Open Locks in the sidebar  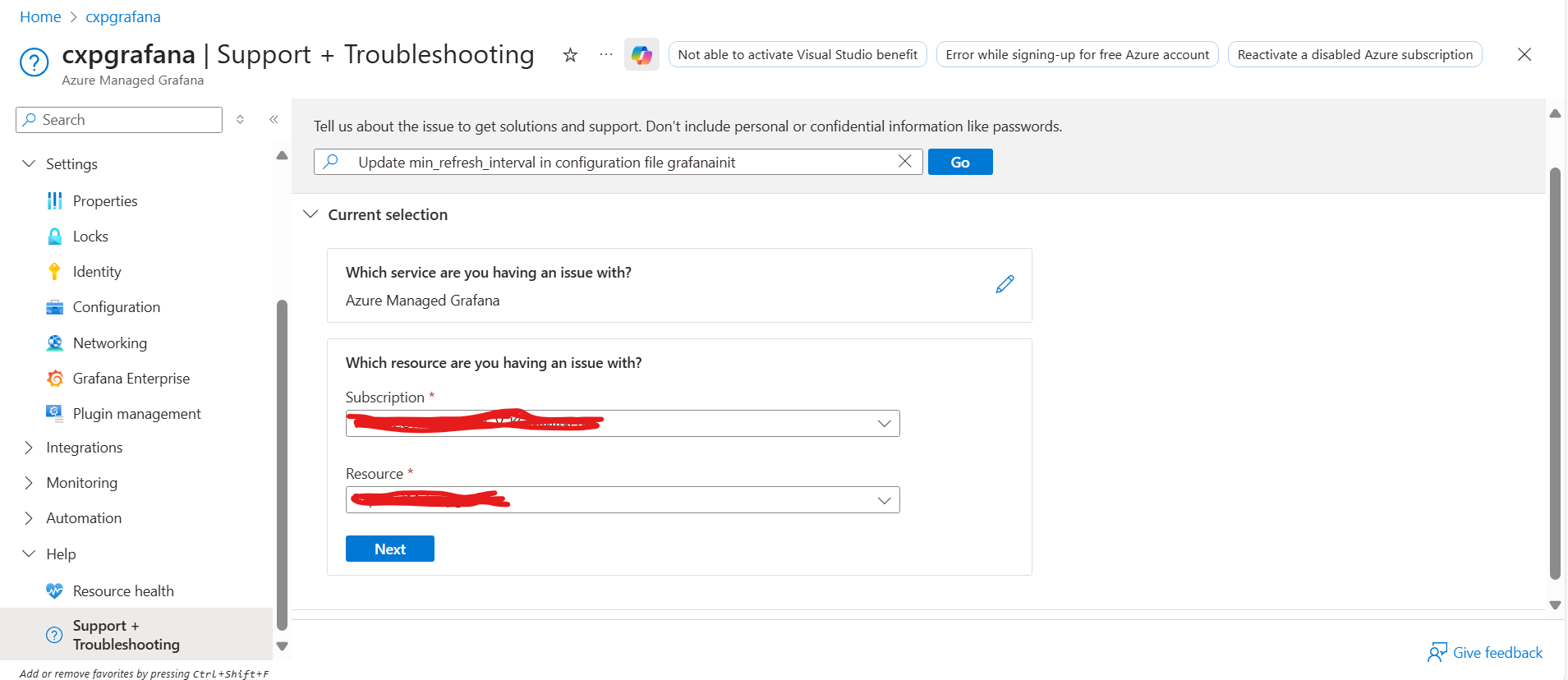(x=90, y=237)
